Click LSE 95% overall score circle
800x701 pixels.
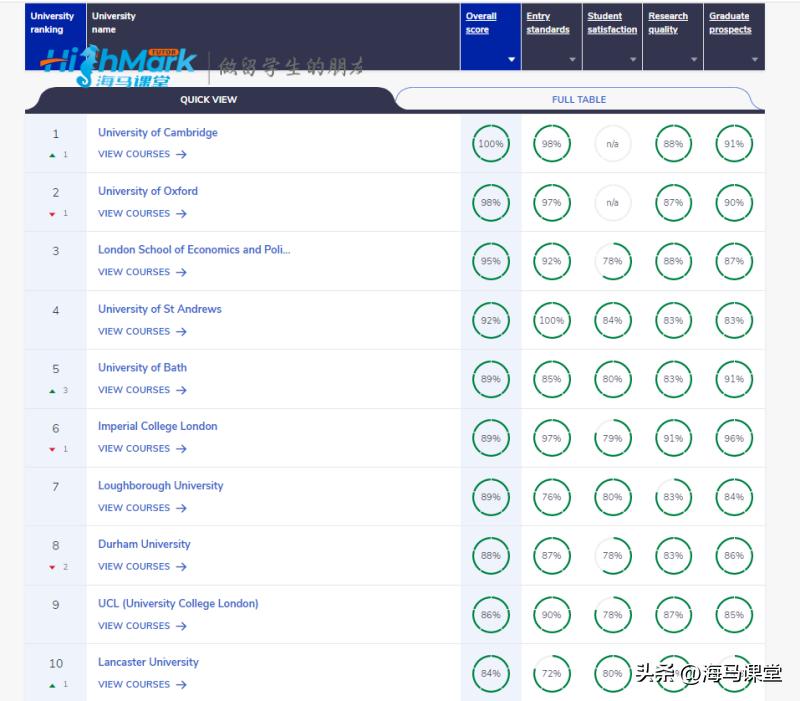(491, 261)
